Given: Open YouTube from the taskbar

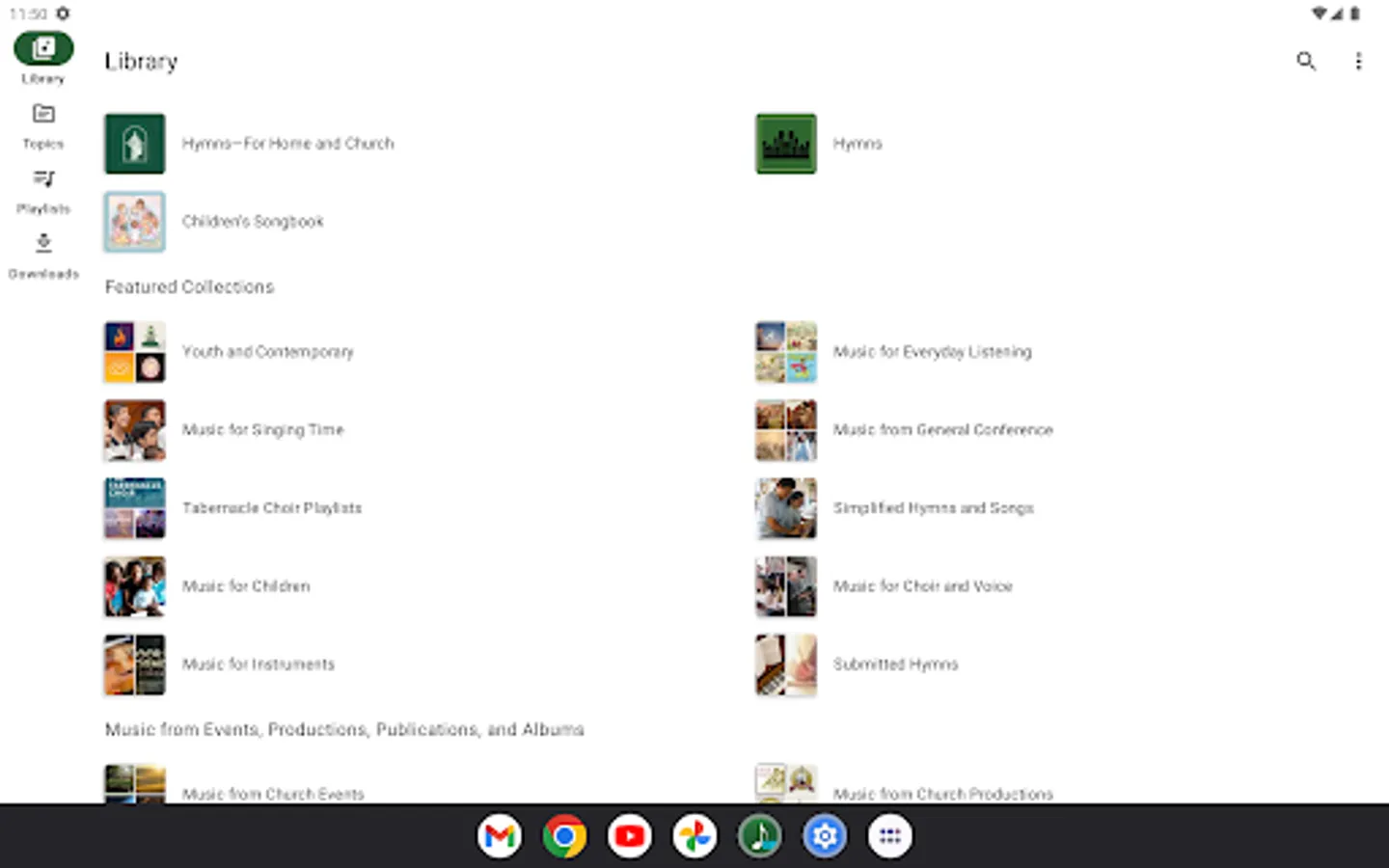Looking at the screenshot, I should [629, 835].
